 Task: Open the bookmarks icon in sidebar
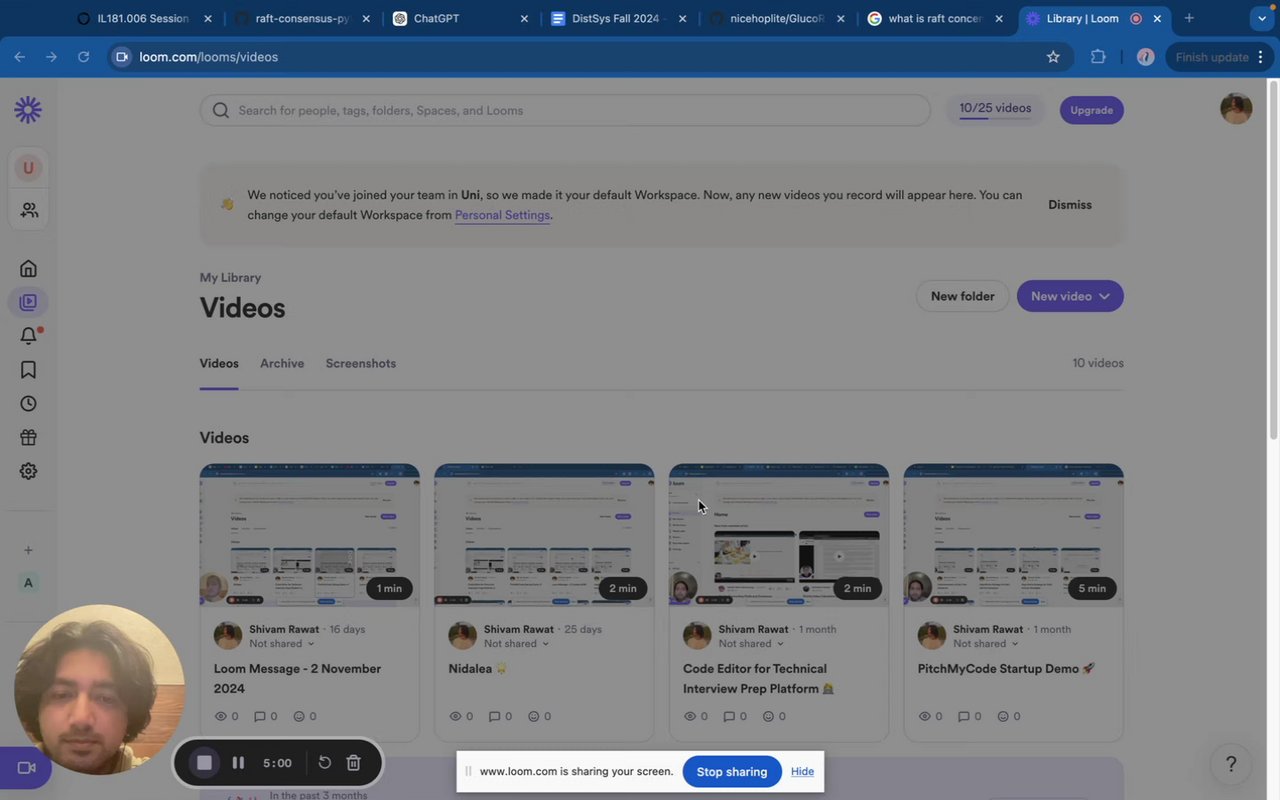point(28,370)
